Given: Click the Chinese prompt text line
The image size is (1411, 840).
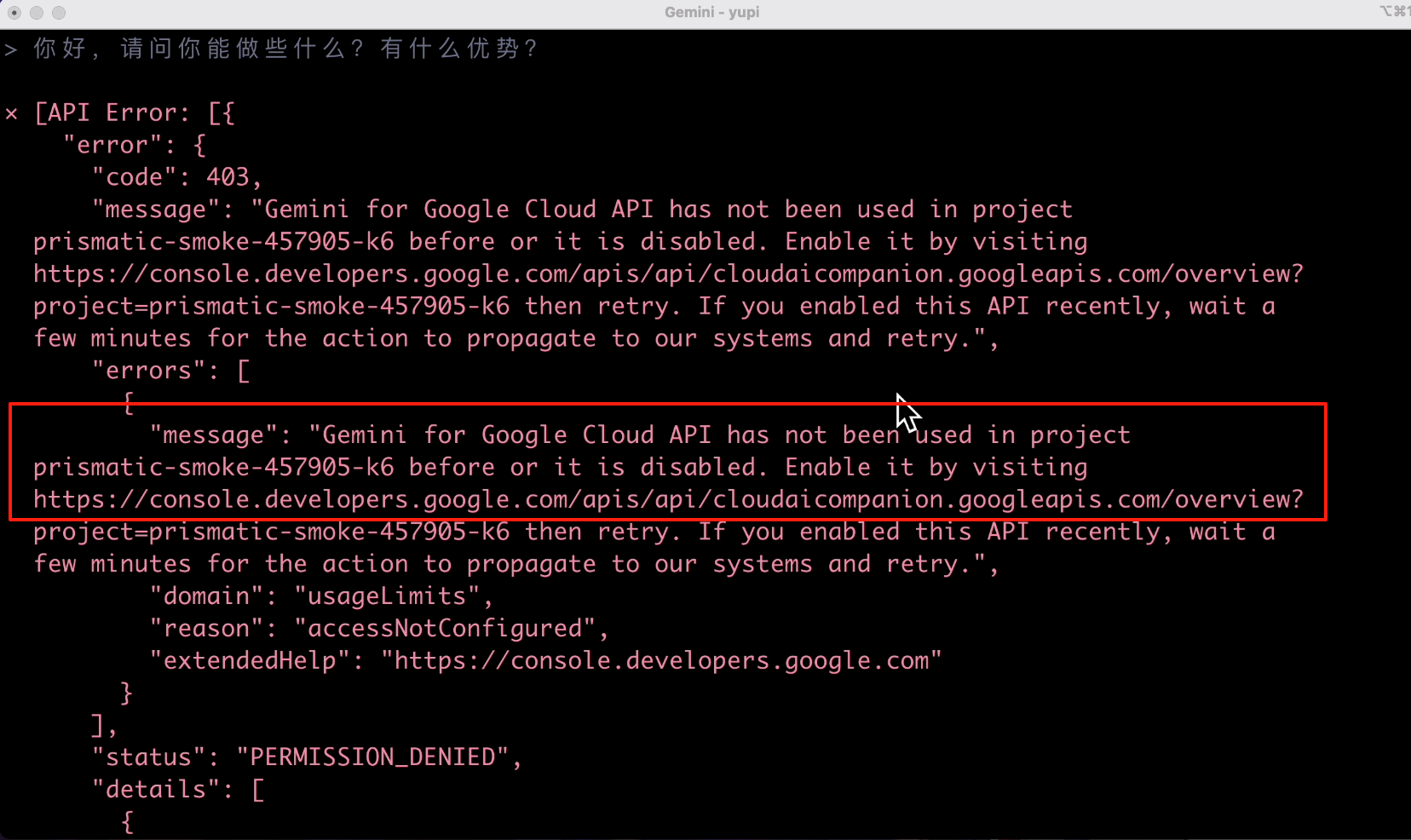Looking at the screenshot, I should [x=286, y=49].
